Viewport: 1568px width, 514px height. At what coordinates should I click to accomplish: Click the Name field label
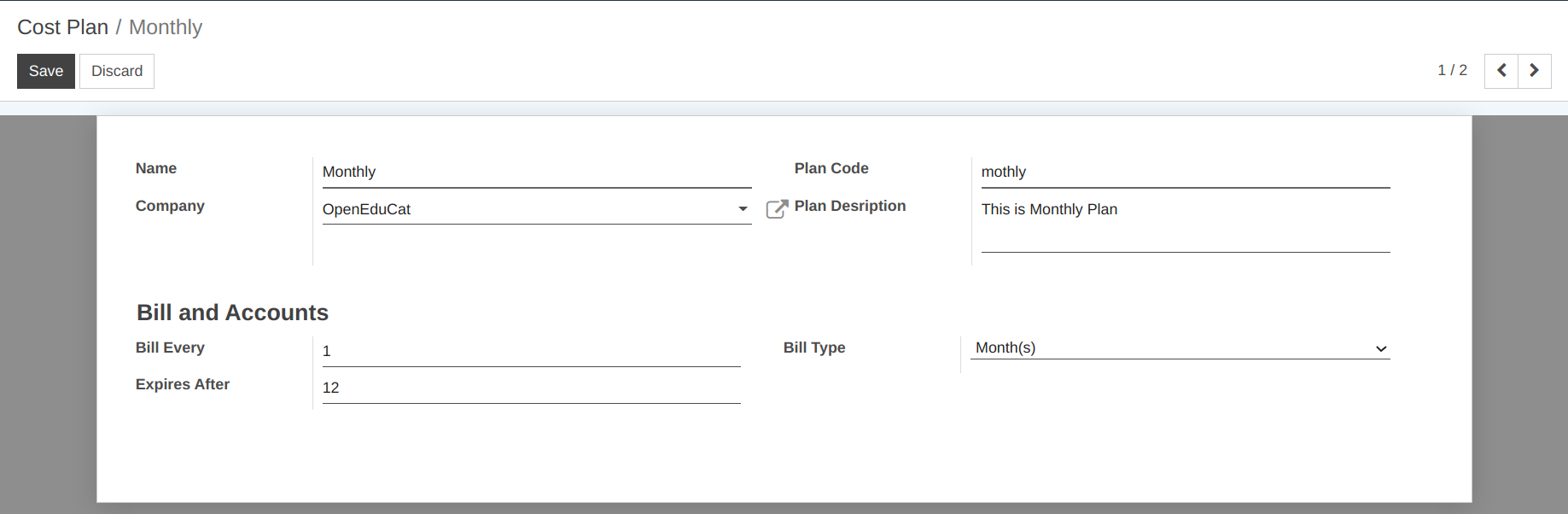point(156,168)
